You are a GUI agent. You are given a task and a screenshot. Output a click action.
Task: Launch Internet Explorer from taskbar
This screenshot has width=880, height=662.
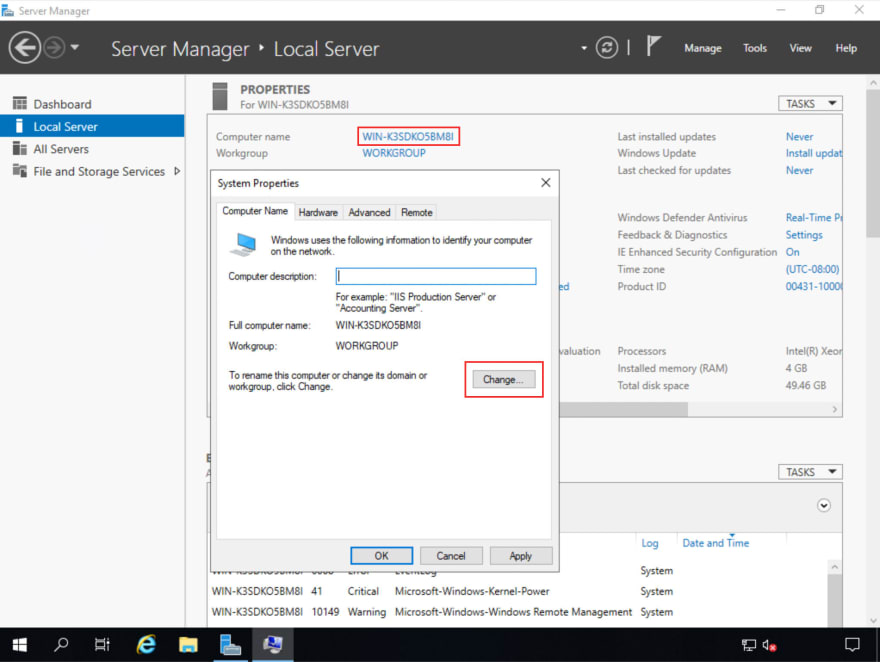click(x=146, y=645)
